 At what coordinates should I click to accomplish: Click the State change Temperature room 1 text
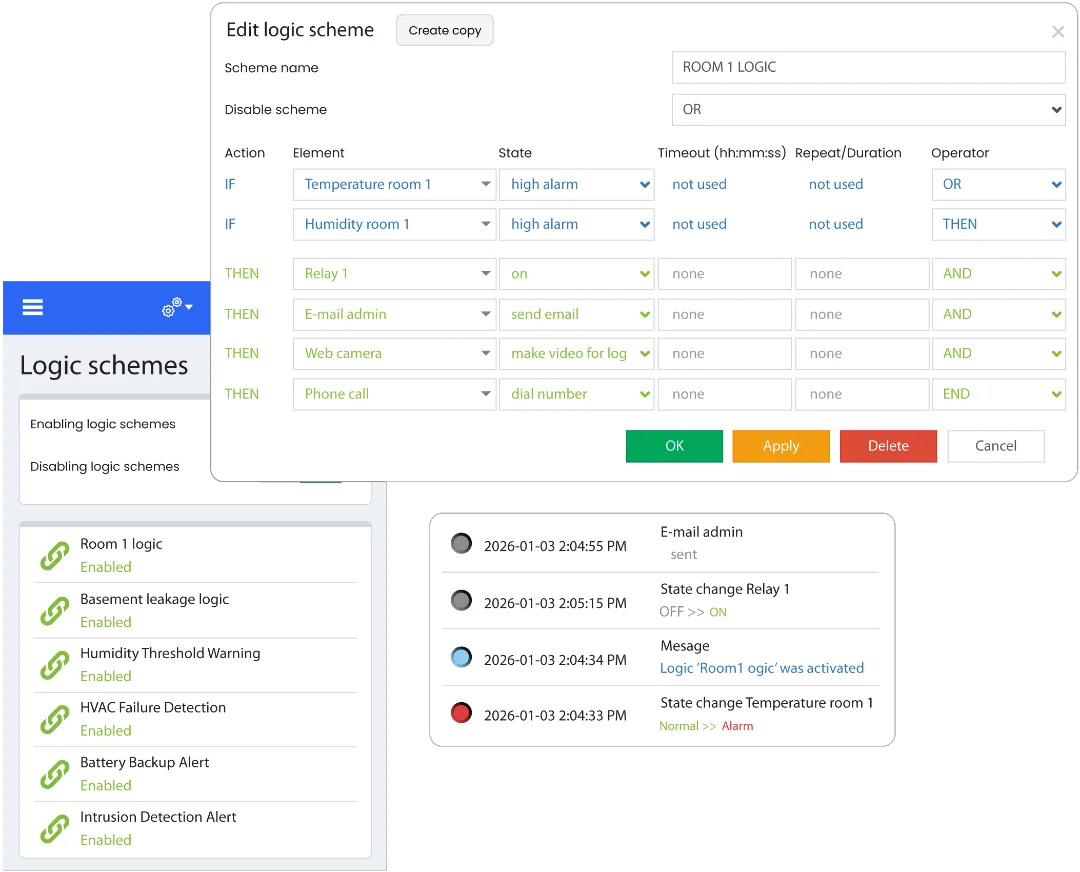coord(767,703)
